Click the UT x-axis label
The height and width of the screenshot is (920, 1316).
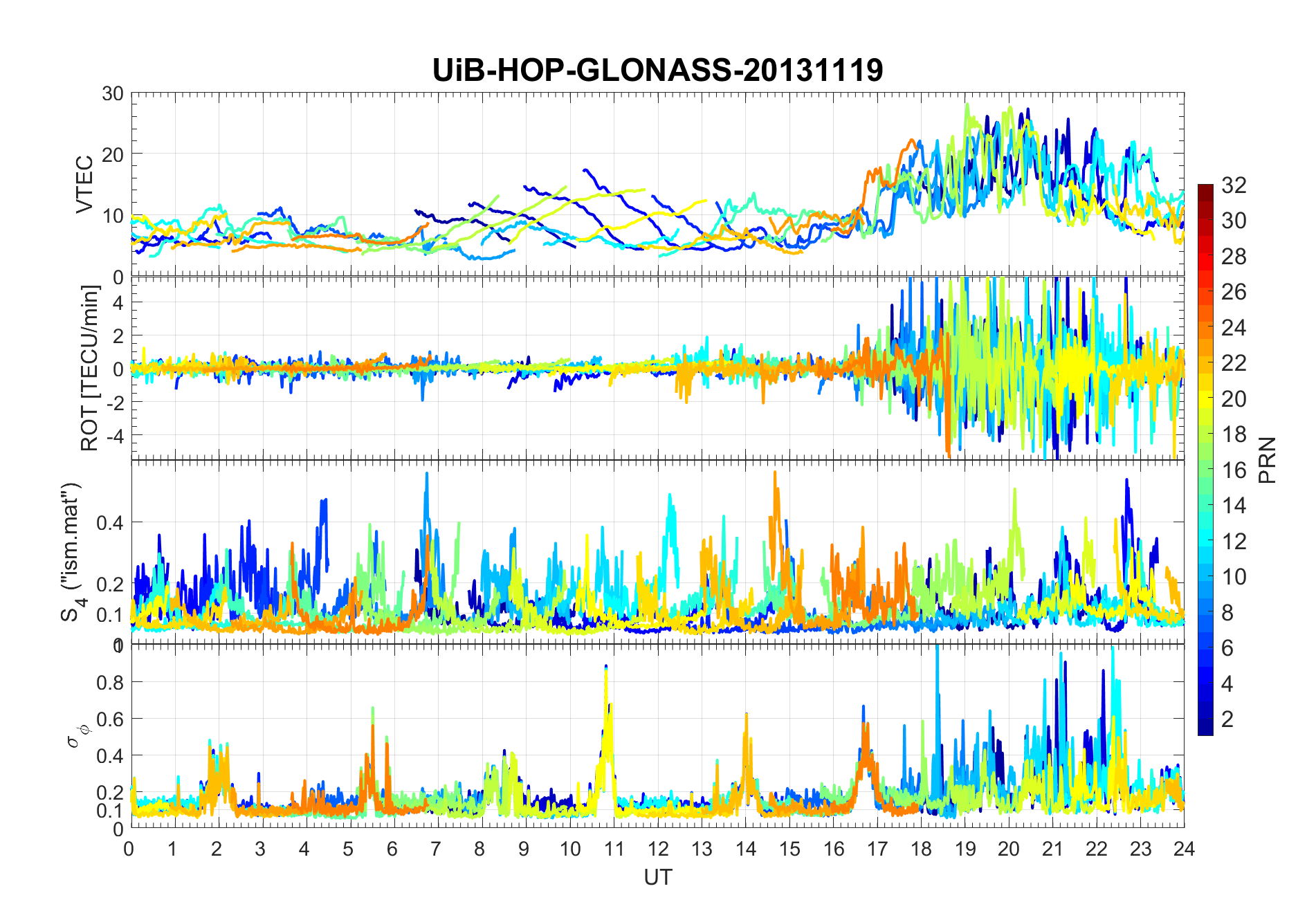click(x=657, y=877)
